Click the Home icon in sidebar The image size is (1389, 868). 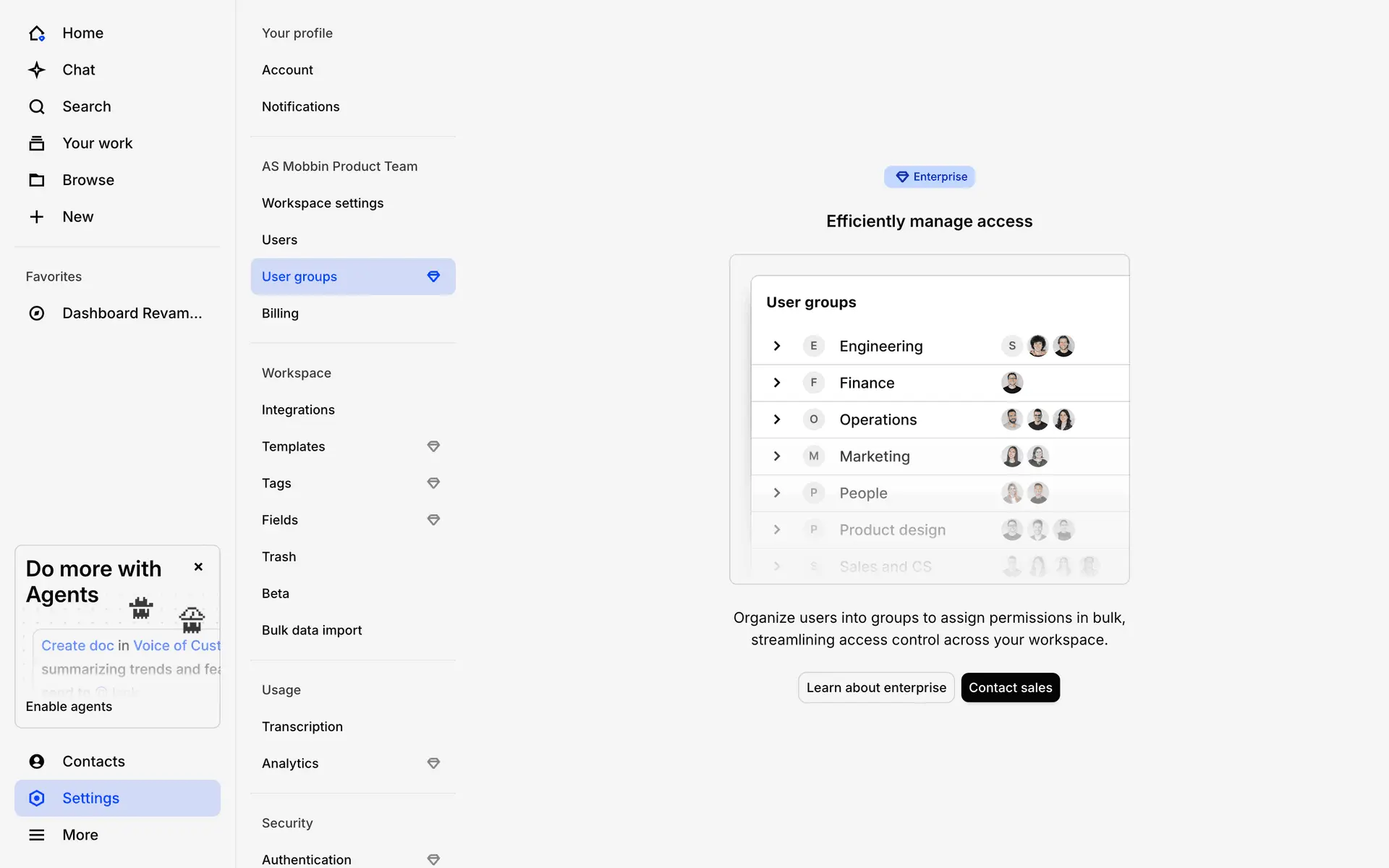(x=37, y=33)
